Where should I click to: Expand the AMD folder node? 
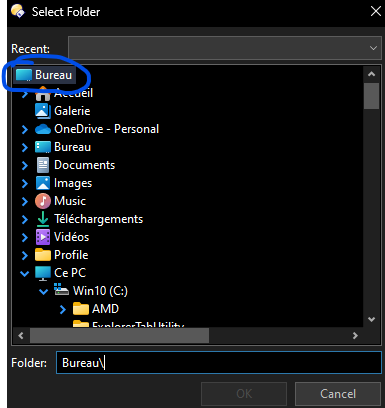point(62,309)
